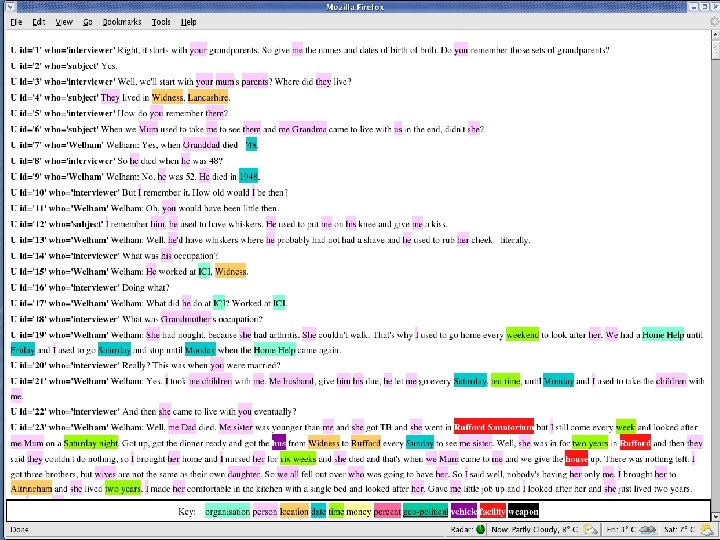The image size is (720, 540).
Task: Click the highlighted 'Rufford Sanatorium' facility
Action: (494, 428)
